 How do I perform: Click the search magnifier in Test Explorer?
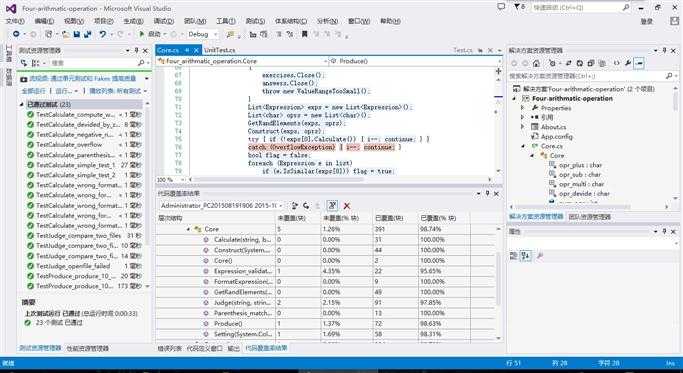point(141,63)
